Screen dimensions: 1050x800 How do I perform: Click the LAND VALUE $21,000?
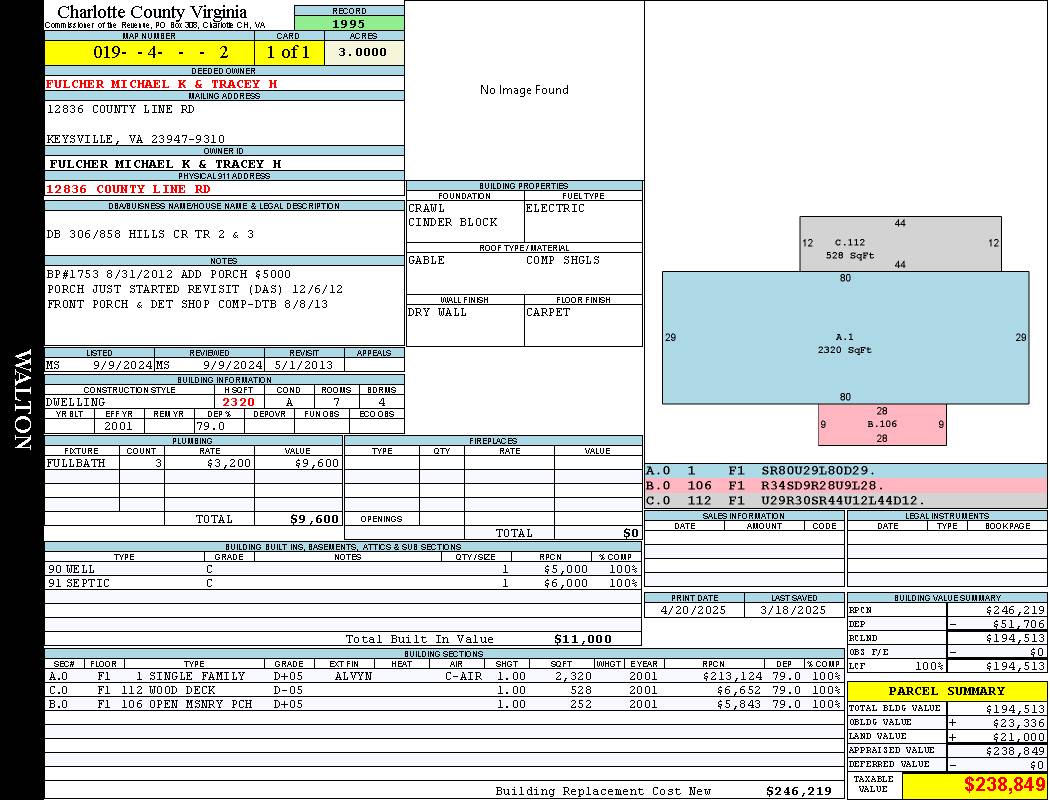pyautogui.click(x=1019, y=737)
